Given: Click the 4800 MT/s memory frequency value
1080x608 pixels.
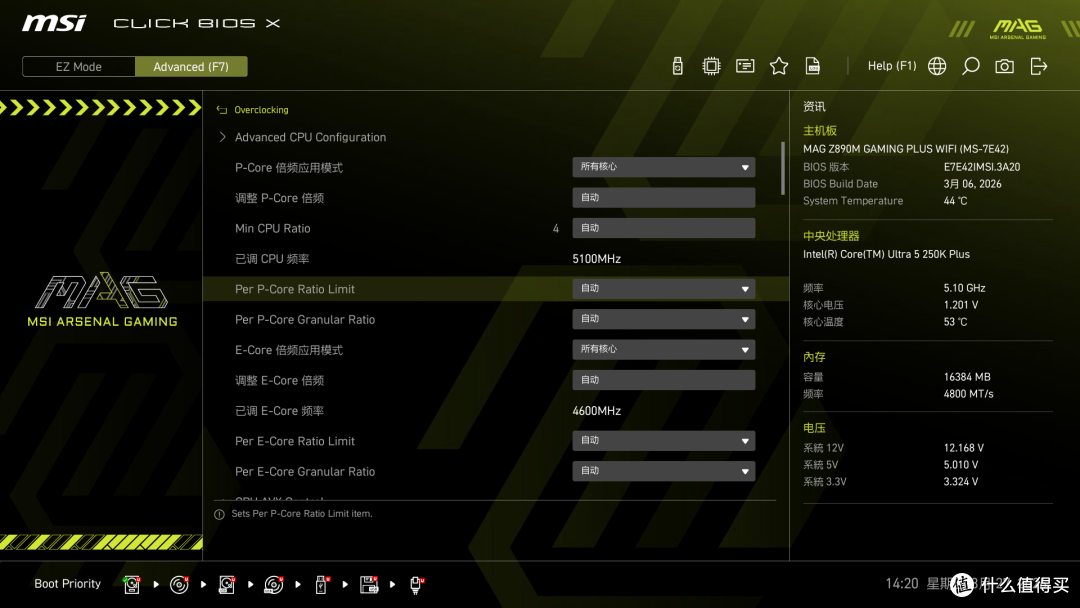Looking at the screenshot, I should click(x=968, y=395).
